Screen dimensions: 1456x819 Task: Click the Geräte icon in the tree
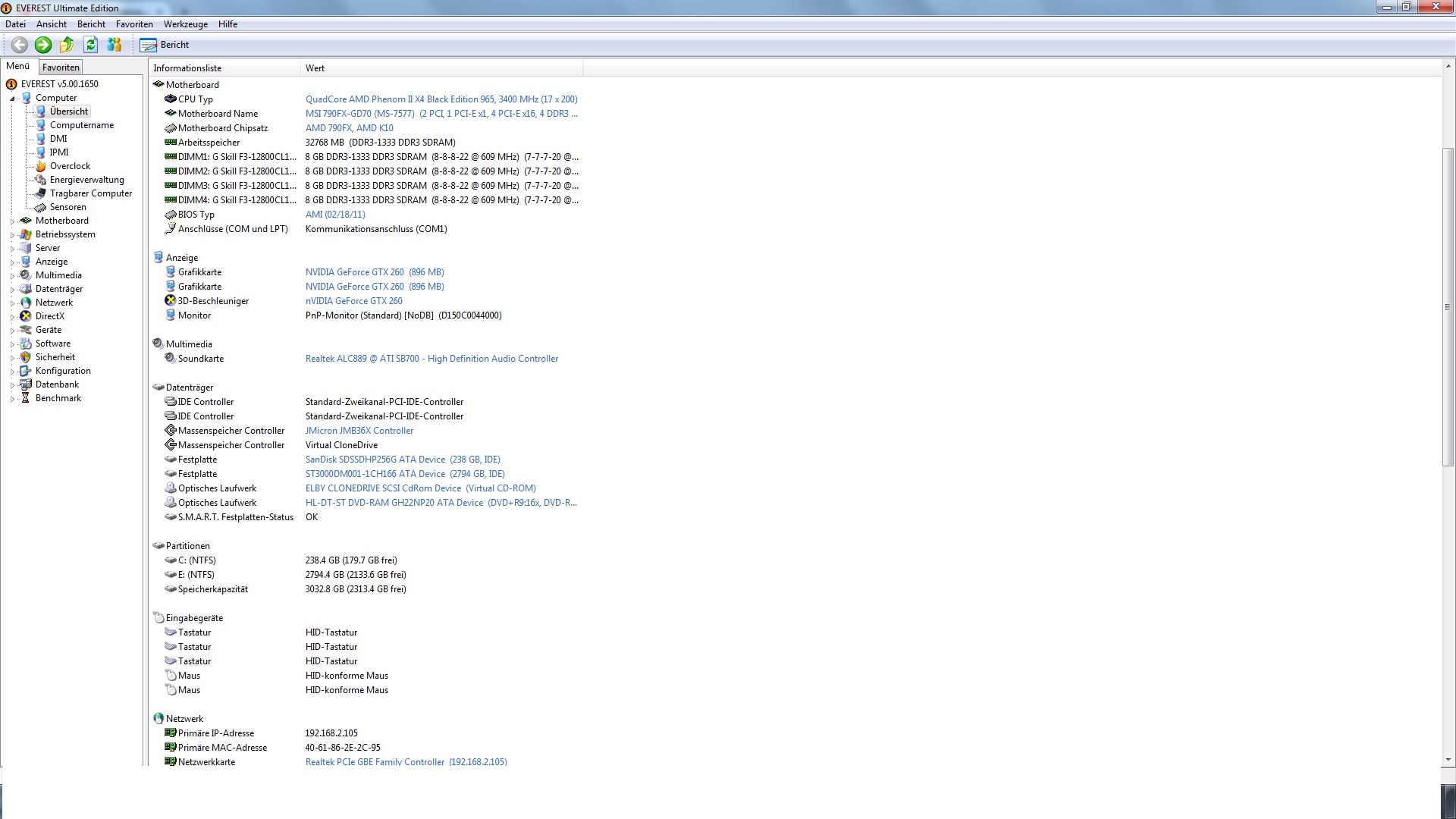26,330
